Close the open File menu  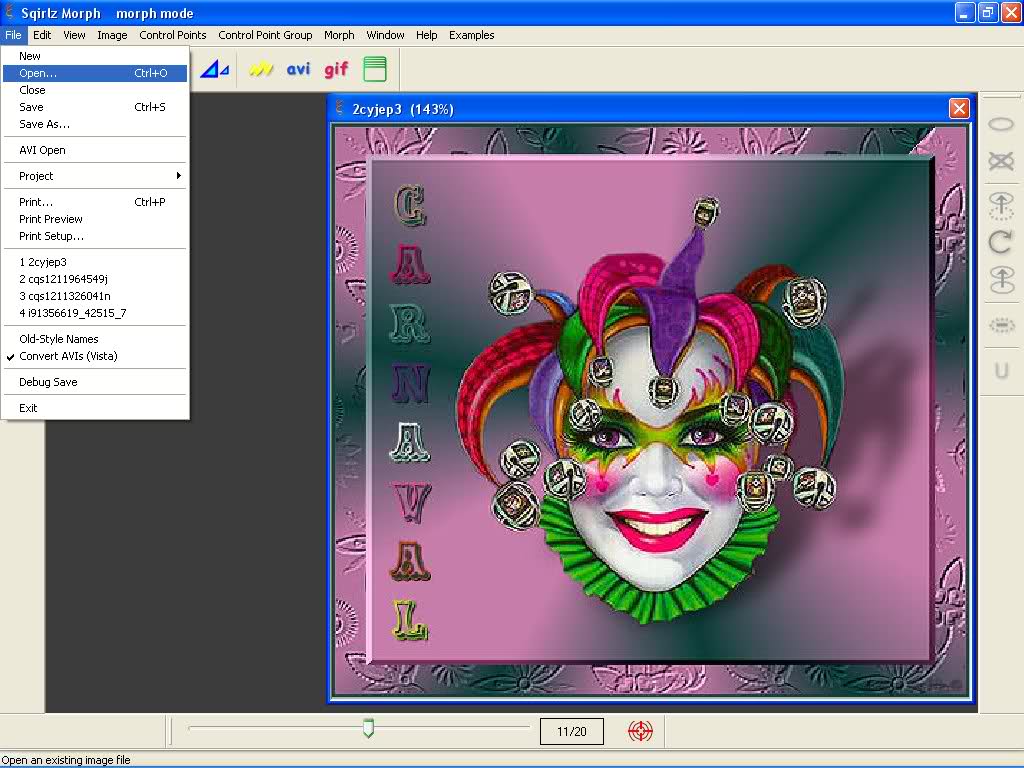pos(13,35)
